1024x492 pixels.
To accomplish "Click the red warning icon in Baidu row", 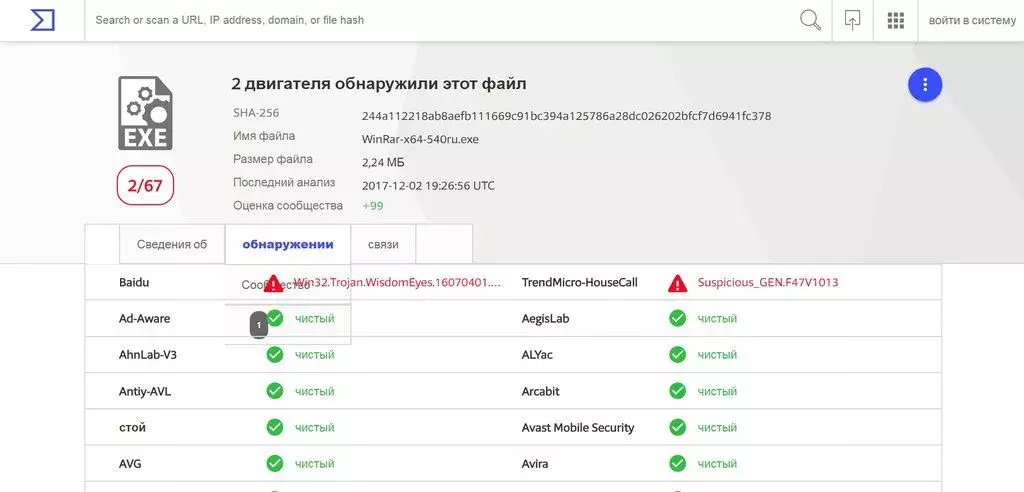I will pos(273,283).
